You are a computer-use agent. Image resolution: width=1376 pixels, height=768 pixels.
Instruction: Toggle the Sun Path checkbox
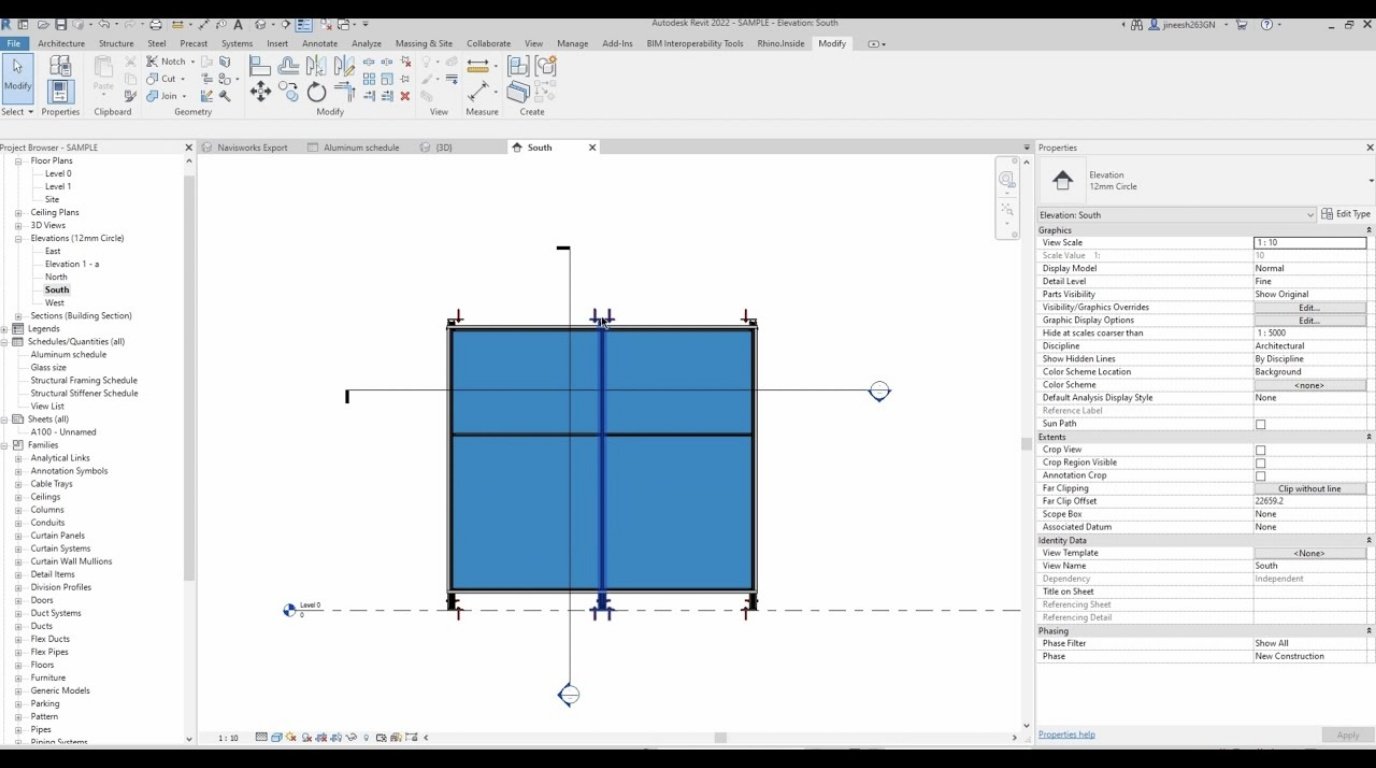1260,424
